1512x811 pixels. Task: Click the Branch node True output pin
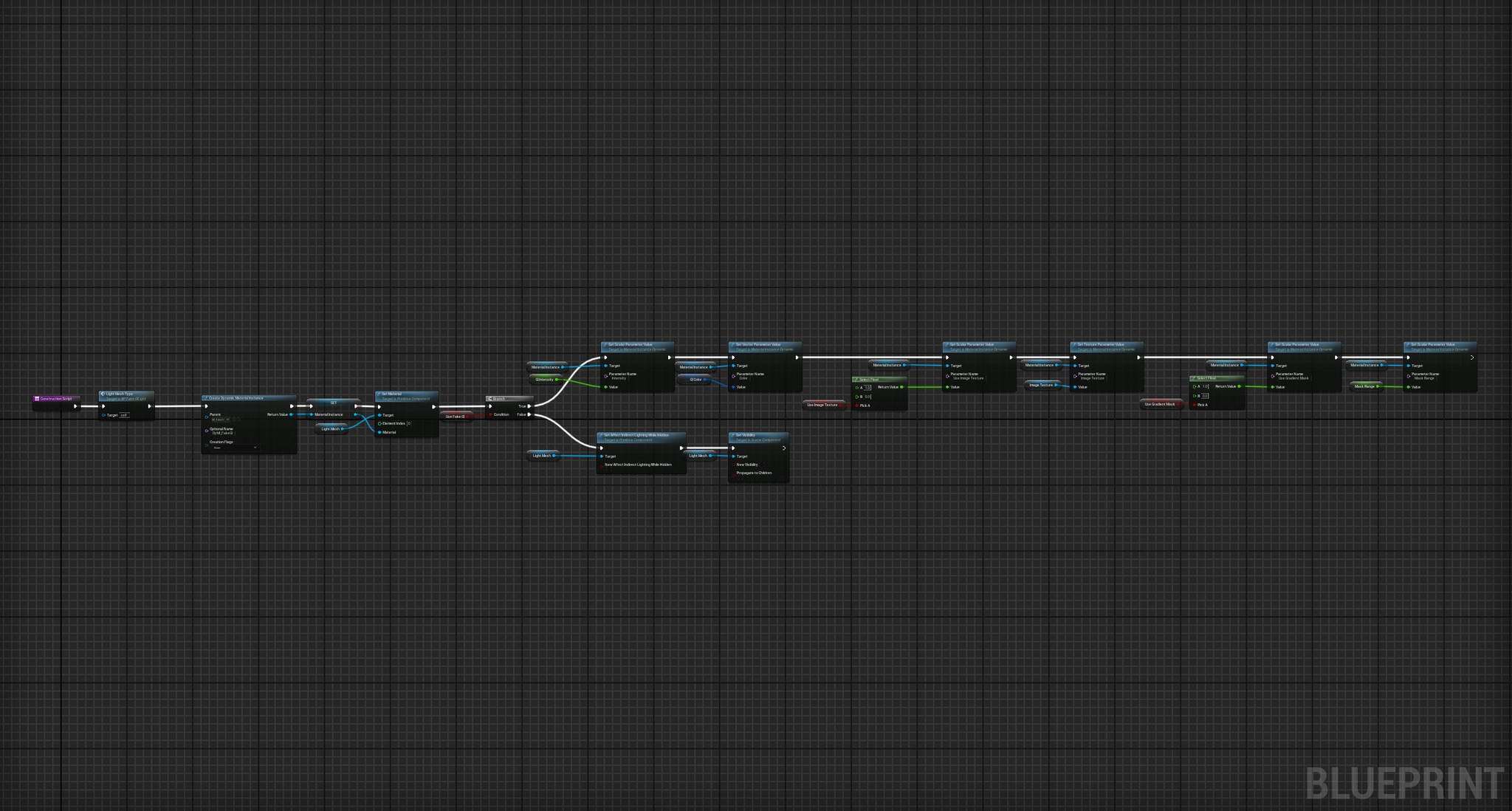529,406
